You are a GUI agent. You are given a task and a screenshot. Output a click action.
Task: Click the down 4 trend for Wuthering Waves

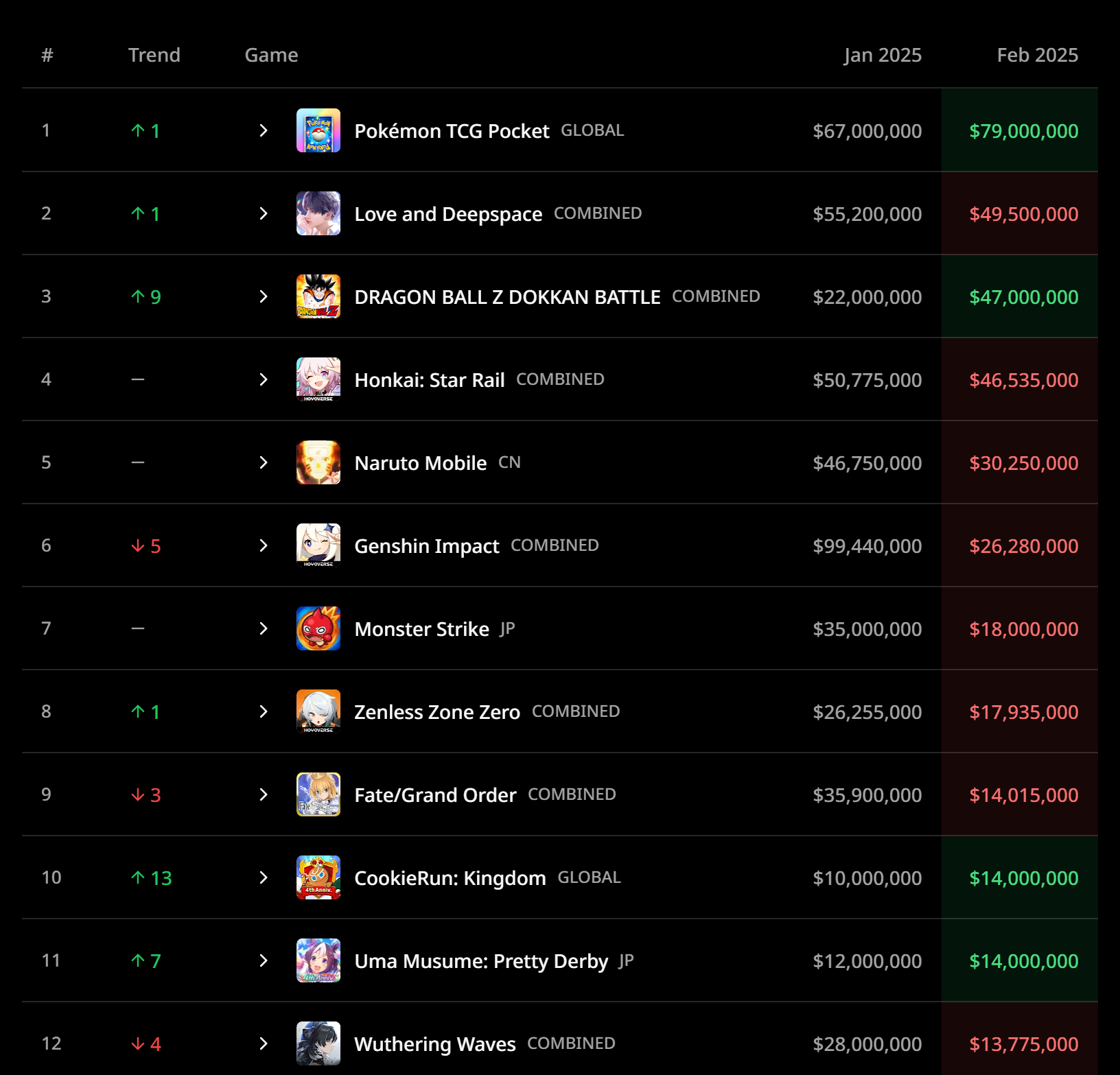click(145, 1044)
